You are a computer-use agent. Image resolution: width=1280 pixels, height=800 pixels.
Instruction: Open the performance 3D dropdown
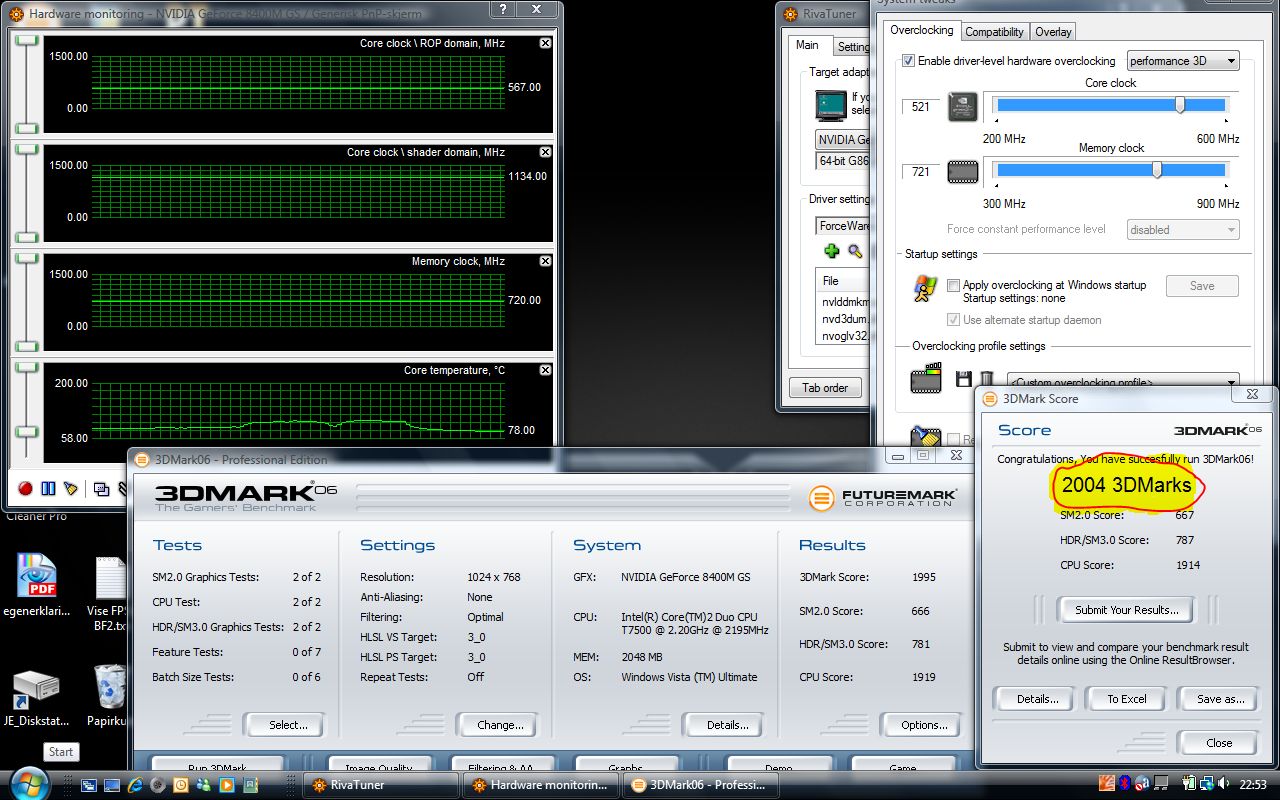coord(1183,61)
